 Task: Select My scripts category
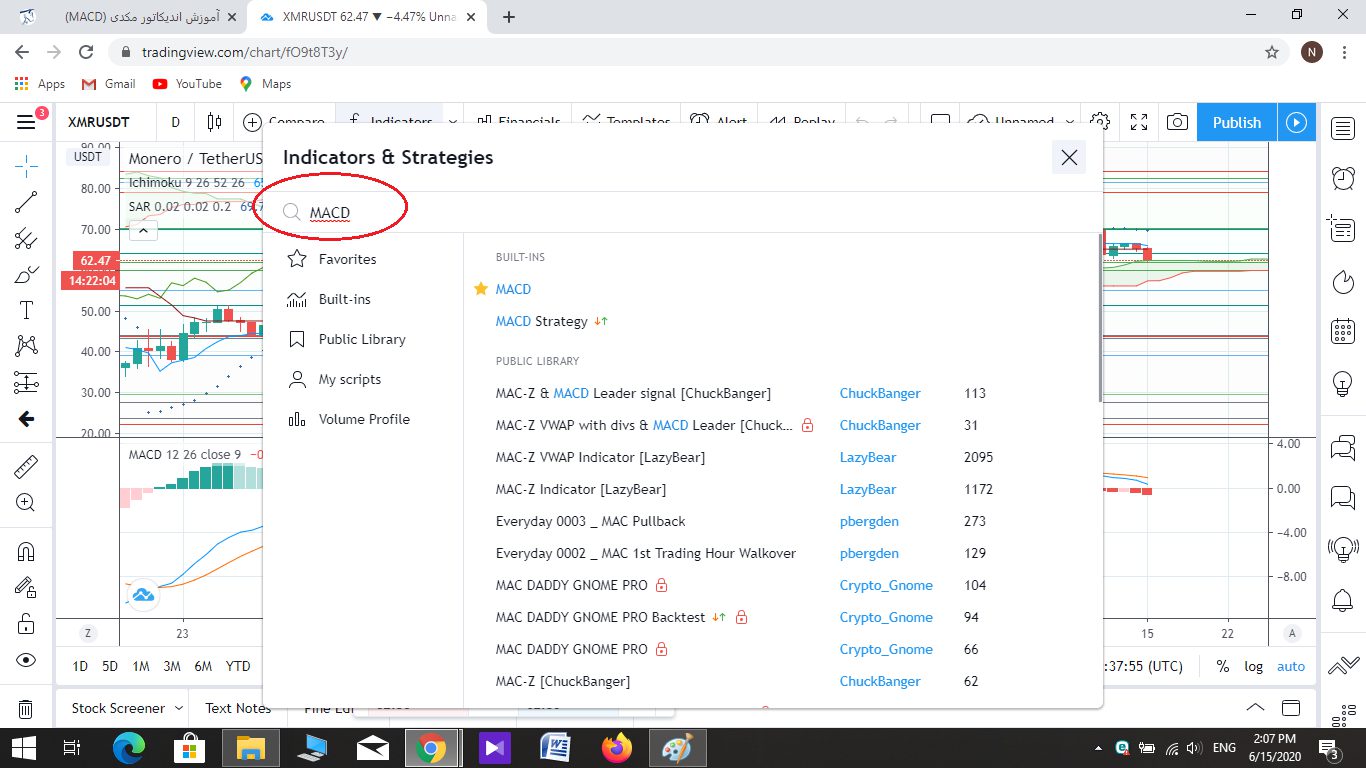click(363, 379)
